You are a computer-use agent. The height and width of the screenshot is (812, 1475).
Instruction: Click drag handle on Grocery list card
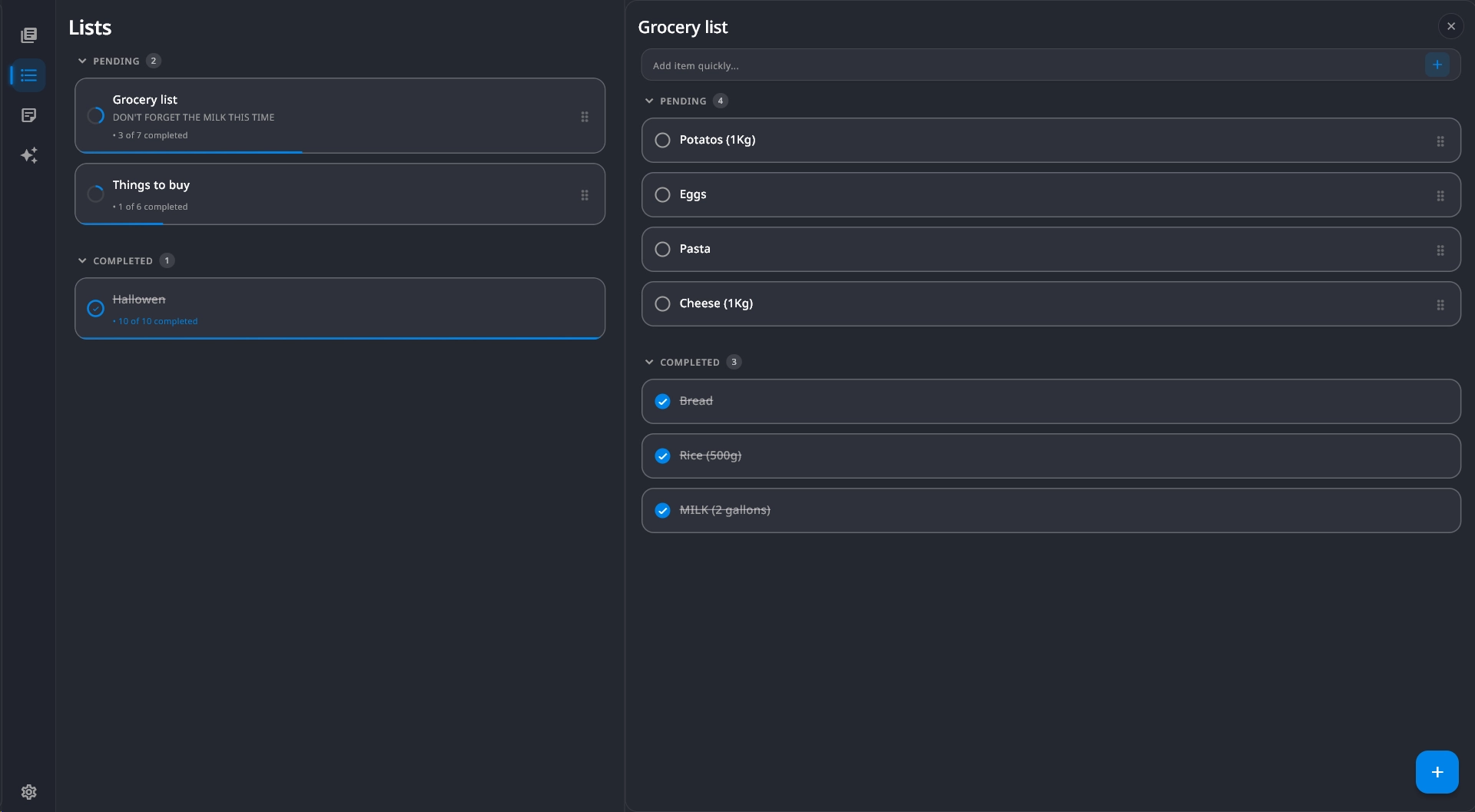pyautogui.click(x=585, y=117)
